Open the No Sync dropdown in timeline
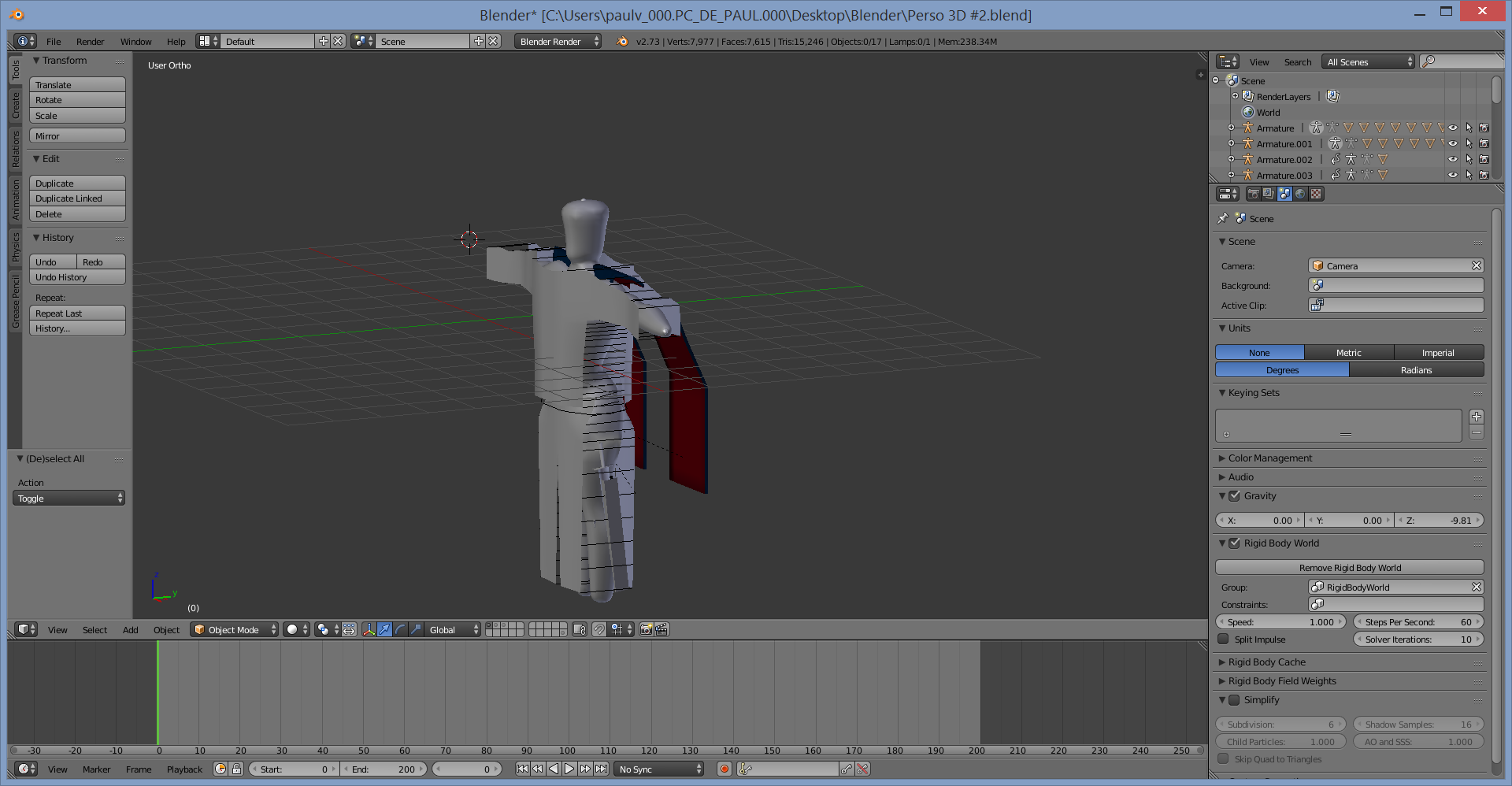 pos(659,769)
